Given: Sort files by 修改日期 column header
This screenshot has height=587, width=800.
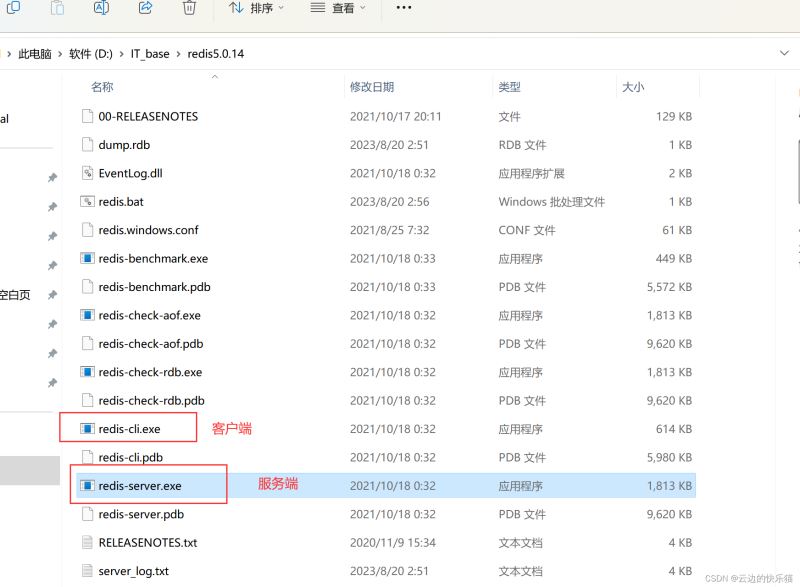Looking at the screenshot, I should coord(372,88).
